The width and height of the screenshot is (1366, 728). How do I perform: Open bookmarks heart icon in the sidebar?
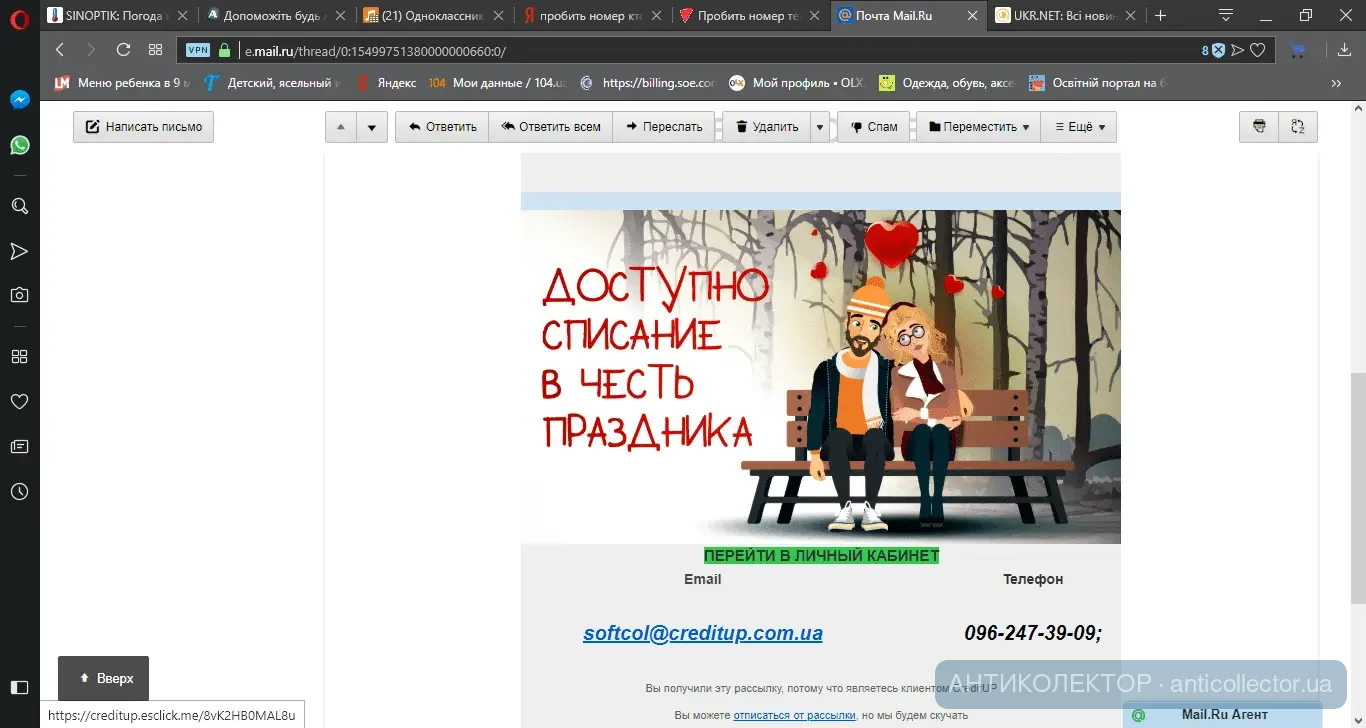click(19, 401)
